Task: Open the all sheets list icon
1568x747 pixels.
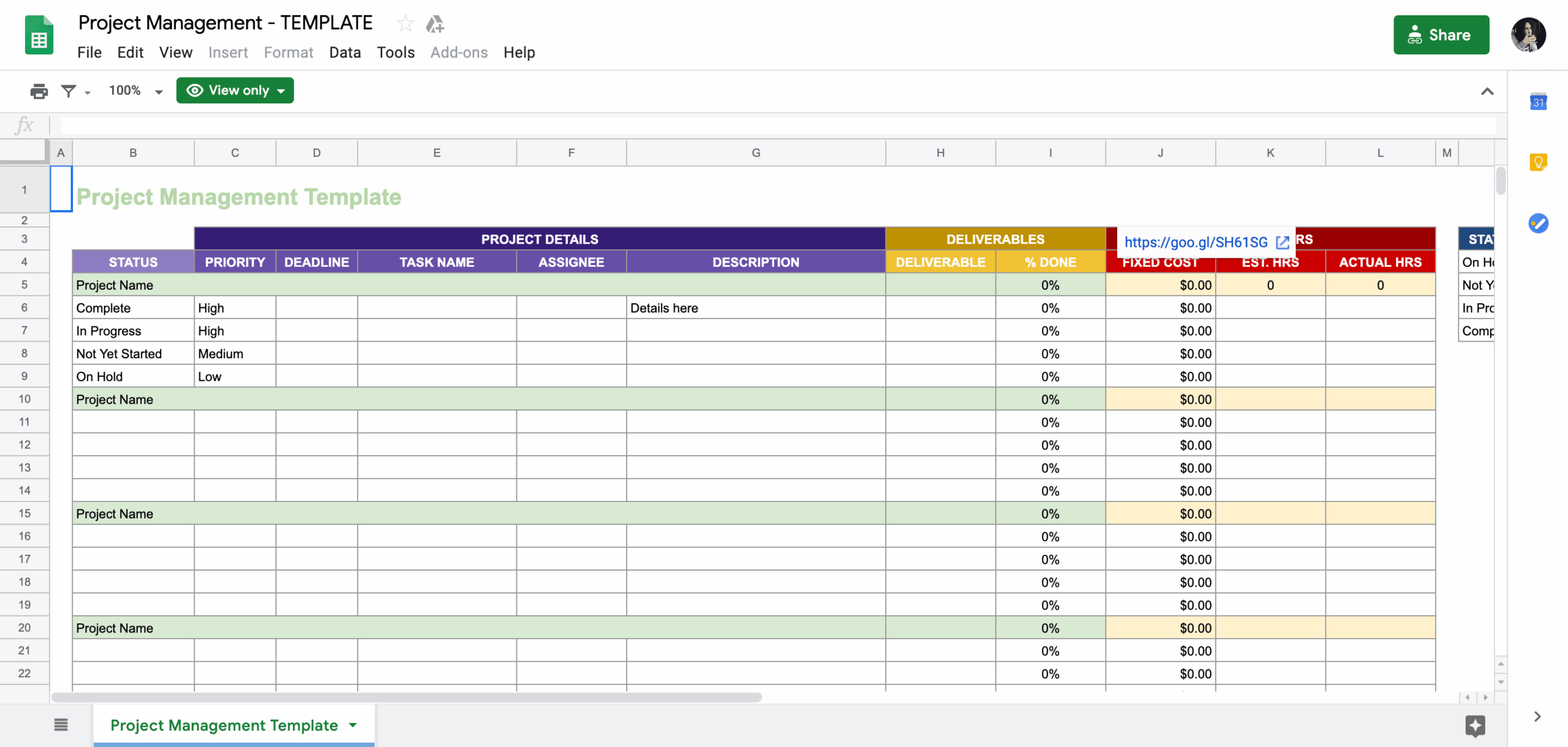Action: (x=61, y=725)
